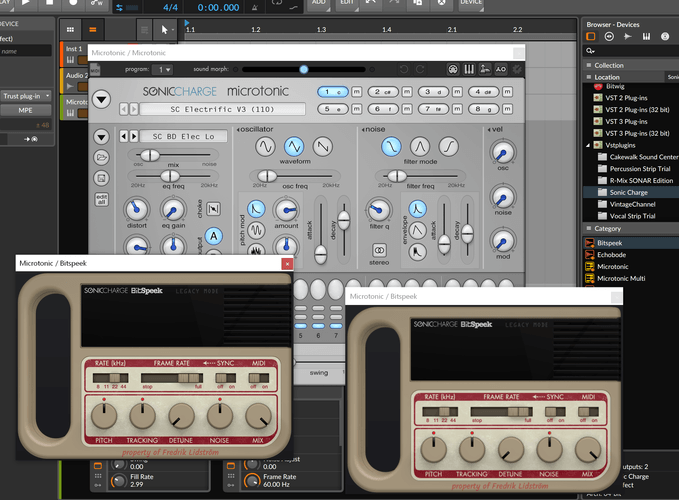Collapse the Collection browser section
The width and height of the screenshot is (679, 500).
tap(588, 65)
